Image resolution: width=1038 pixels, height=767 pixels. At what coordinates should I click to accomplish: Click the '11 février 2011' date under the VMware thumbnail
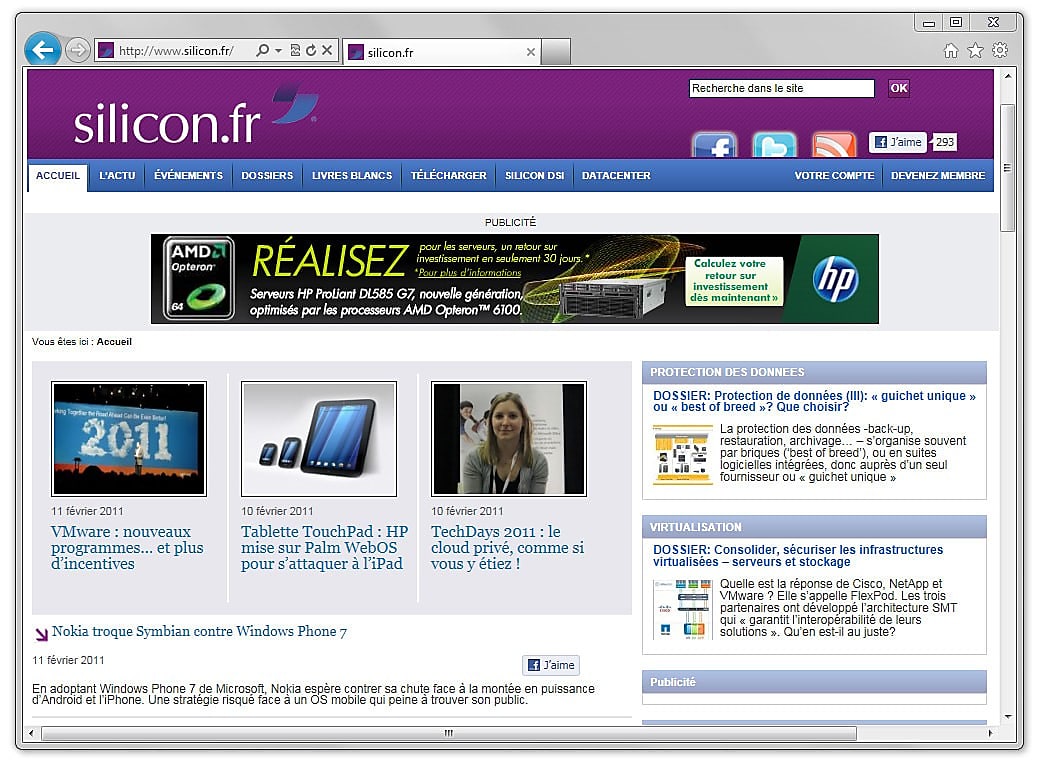87,512
